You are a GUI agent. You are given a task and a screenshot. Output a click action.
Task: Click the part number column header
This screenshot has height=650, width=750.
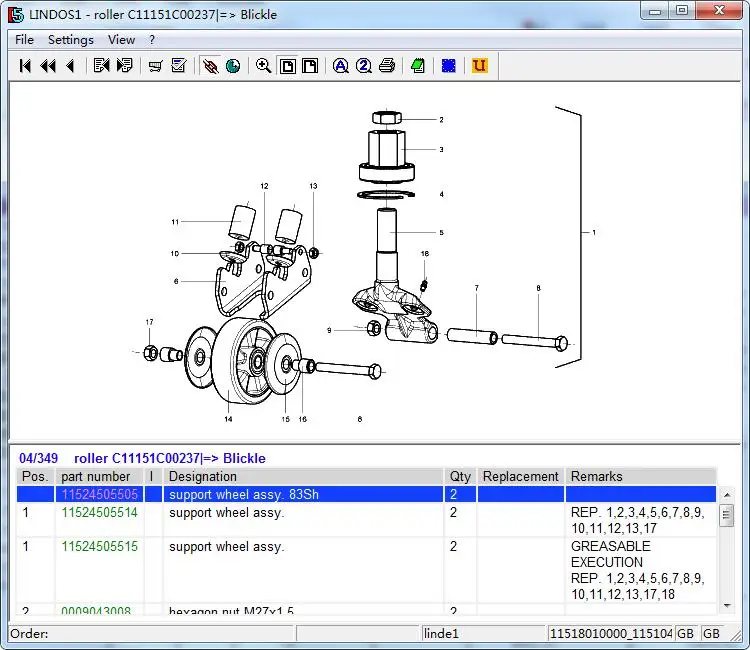click(x=99, y=476)
